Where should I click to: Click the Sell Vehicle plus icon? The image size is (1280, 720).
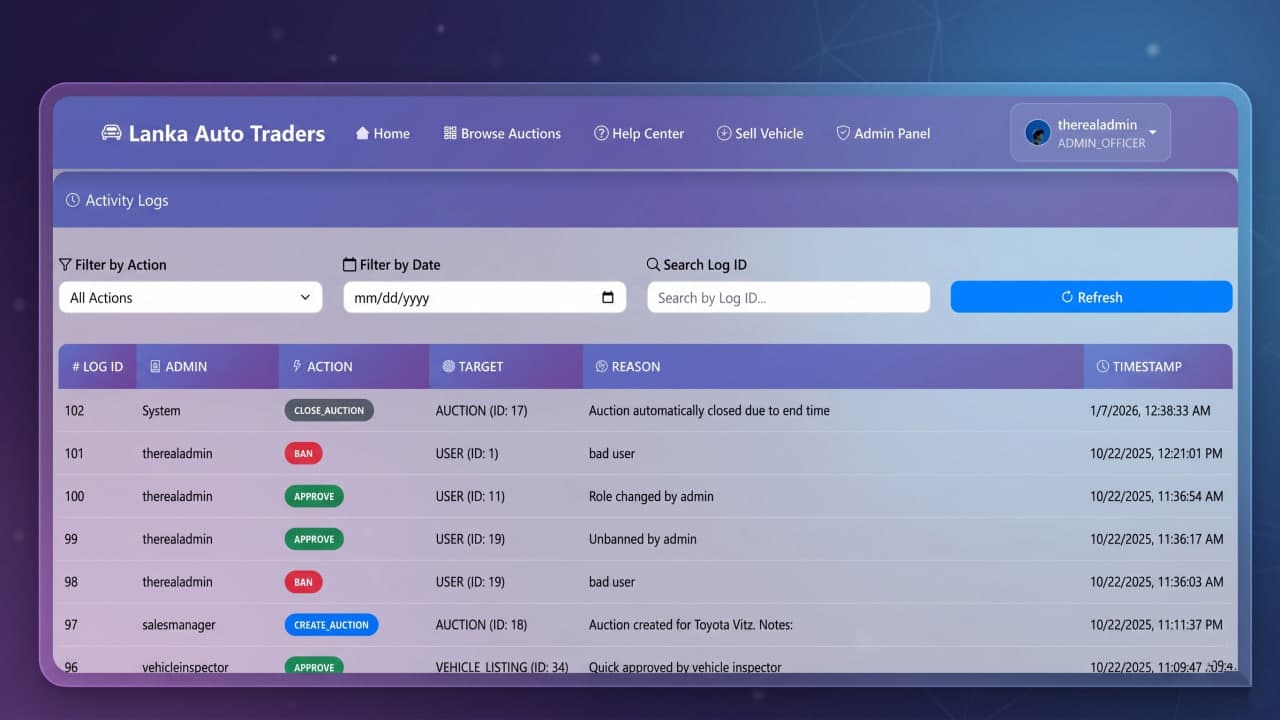click(x=724, y=133)
